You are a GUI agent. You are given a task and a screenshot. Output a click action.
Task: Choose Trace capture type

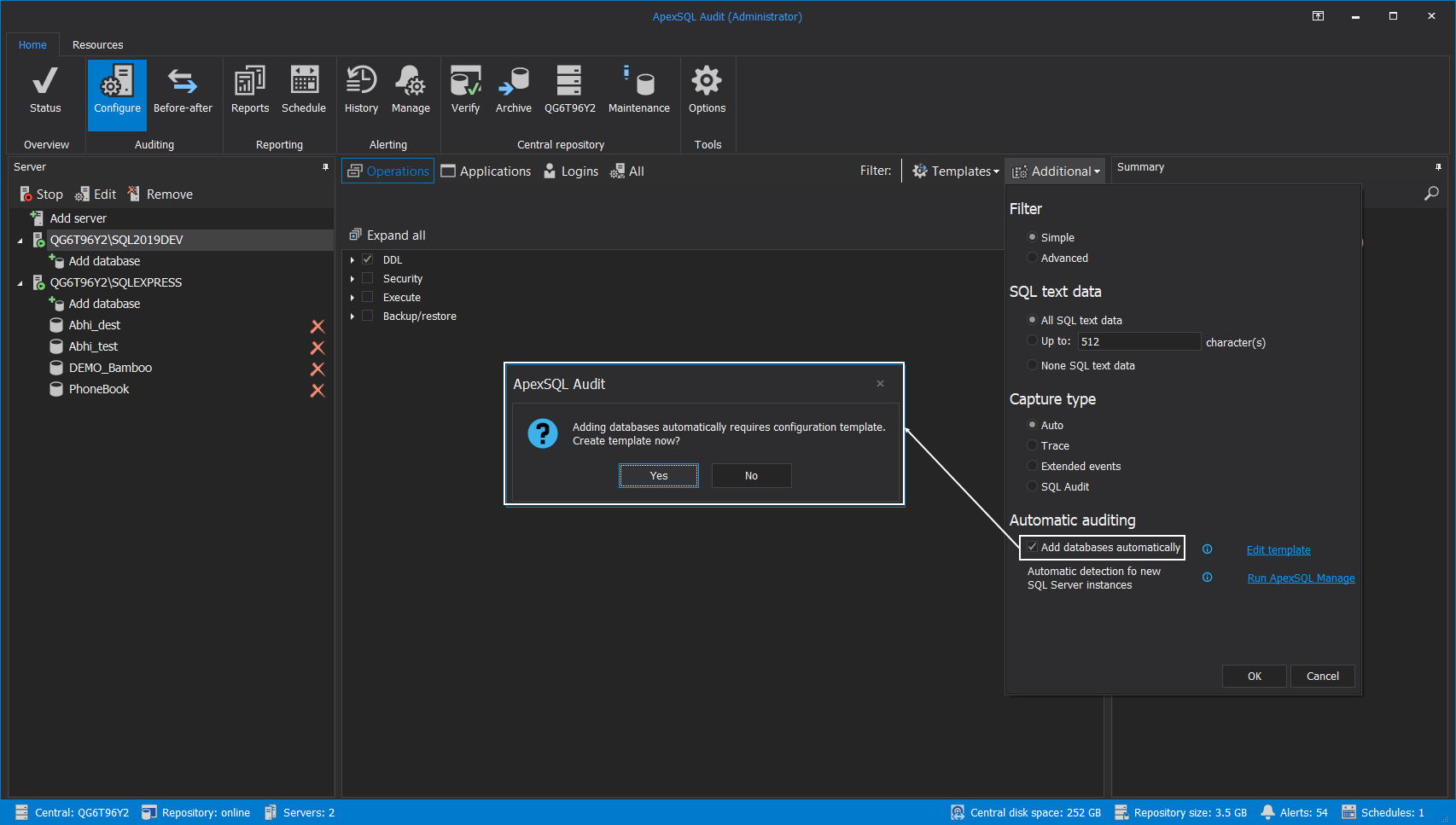click(1032, 445)
